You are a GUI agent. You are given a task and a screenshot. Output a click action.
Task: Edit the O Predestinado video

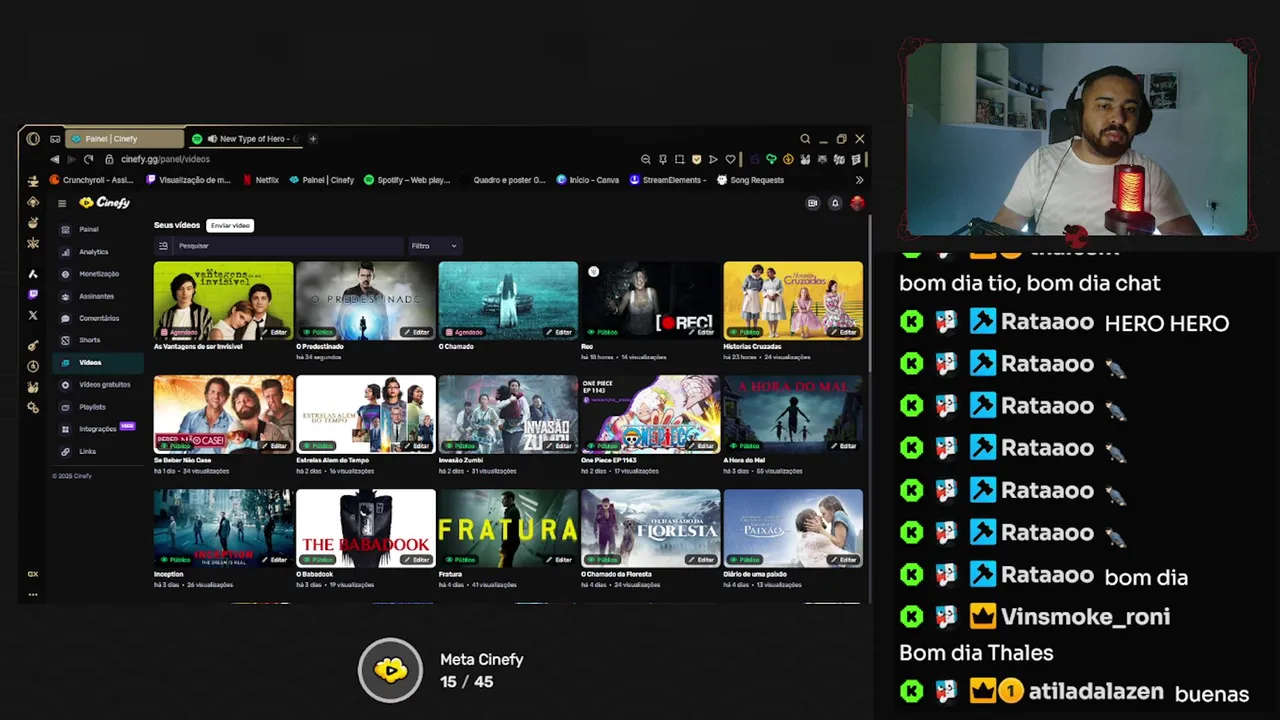[416, 332]
